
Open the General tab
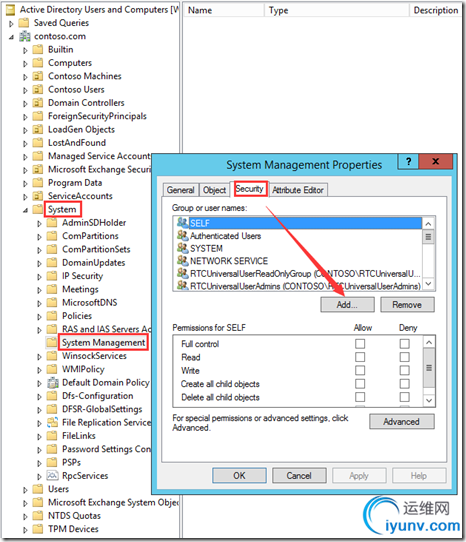pos(180,190)
